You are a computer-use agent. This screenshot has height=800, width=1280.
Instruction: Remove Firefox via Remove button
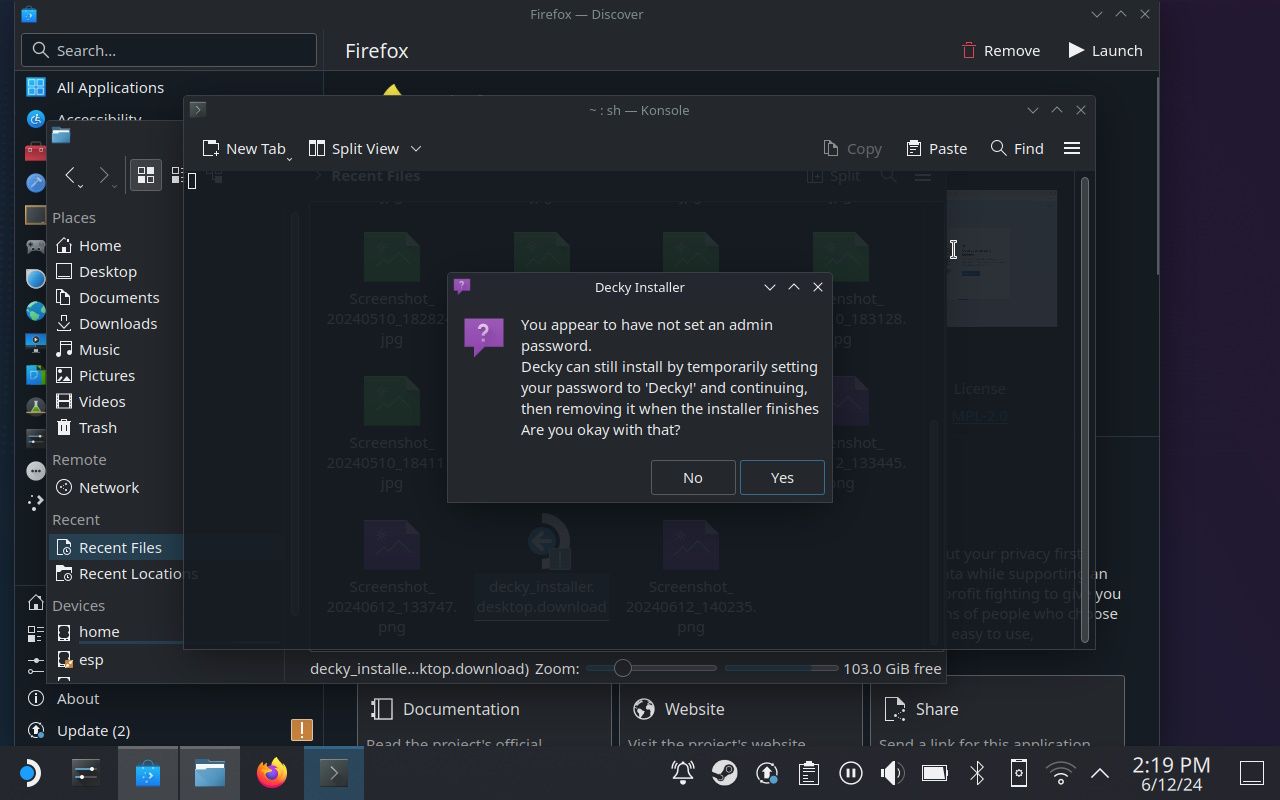pyautogui.click(x=1000, y=50)
